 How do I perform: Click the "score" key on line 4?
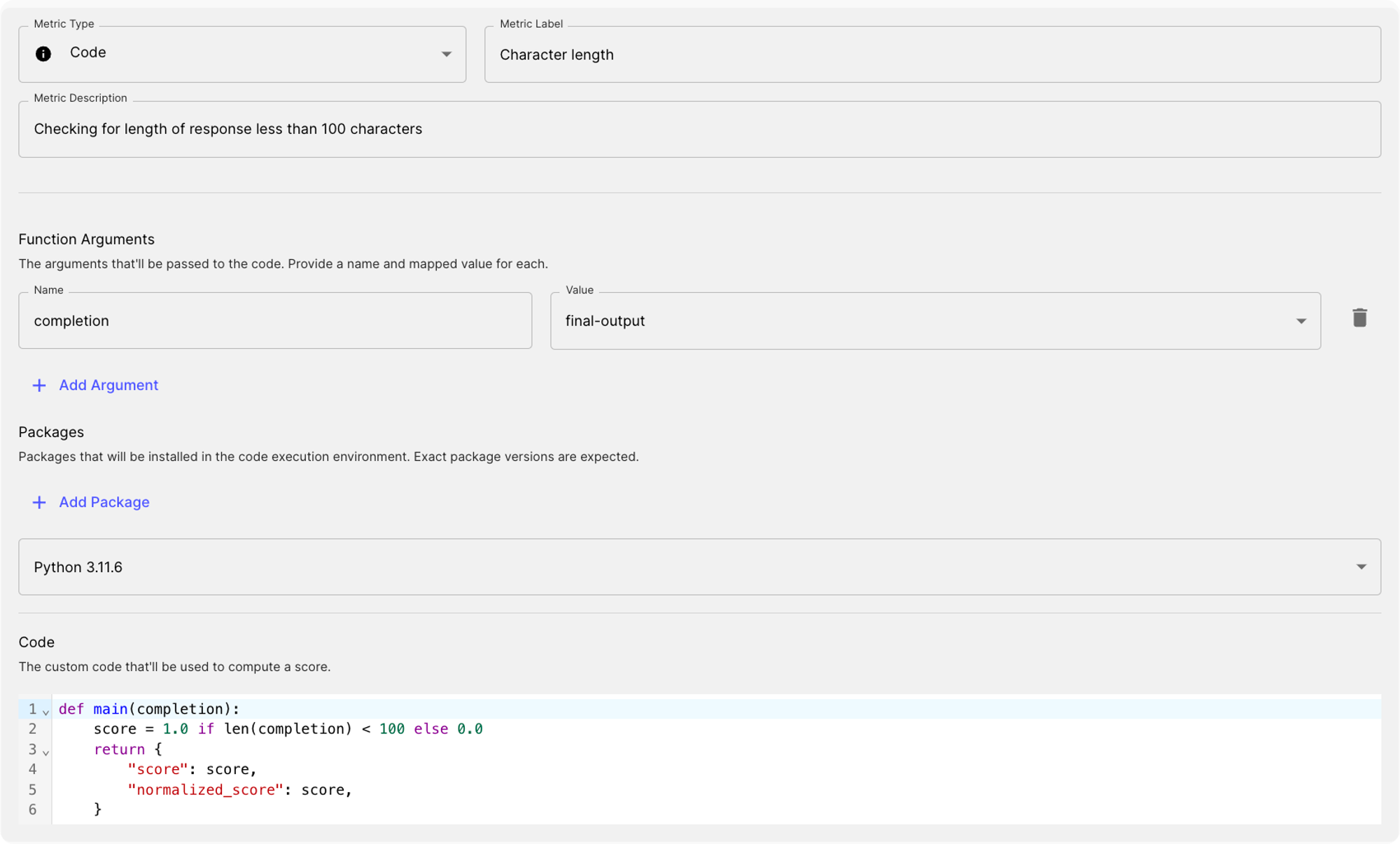(x=158, y=770)
